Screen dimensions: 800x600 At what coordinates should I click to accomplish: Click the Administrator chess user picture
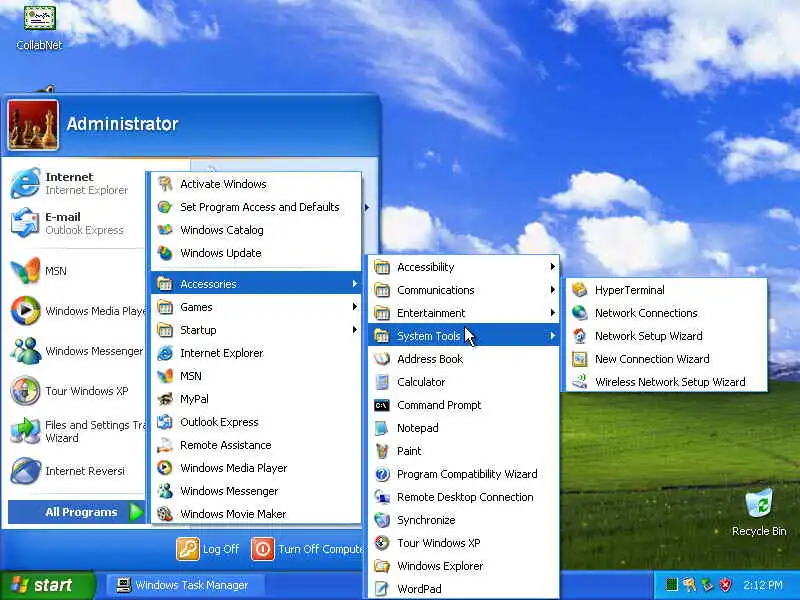pos(33,124)
